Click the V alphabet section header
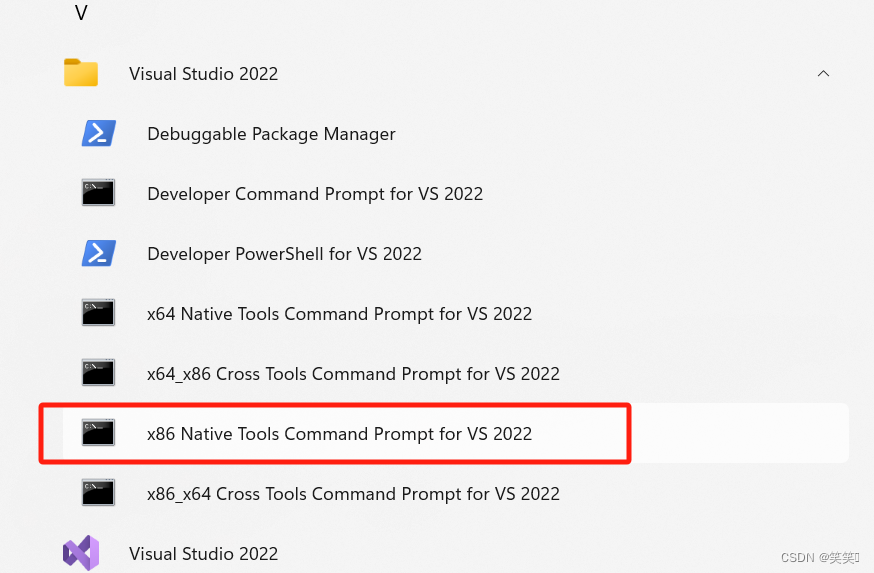Viewport: 874px width, 573px height. coord(81,12)
